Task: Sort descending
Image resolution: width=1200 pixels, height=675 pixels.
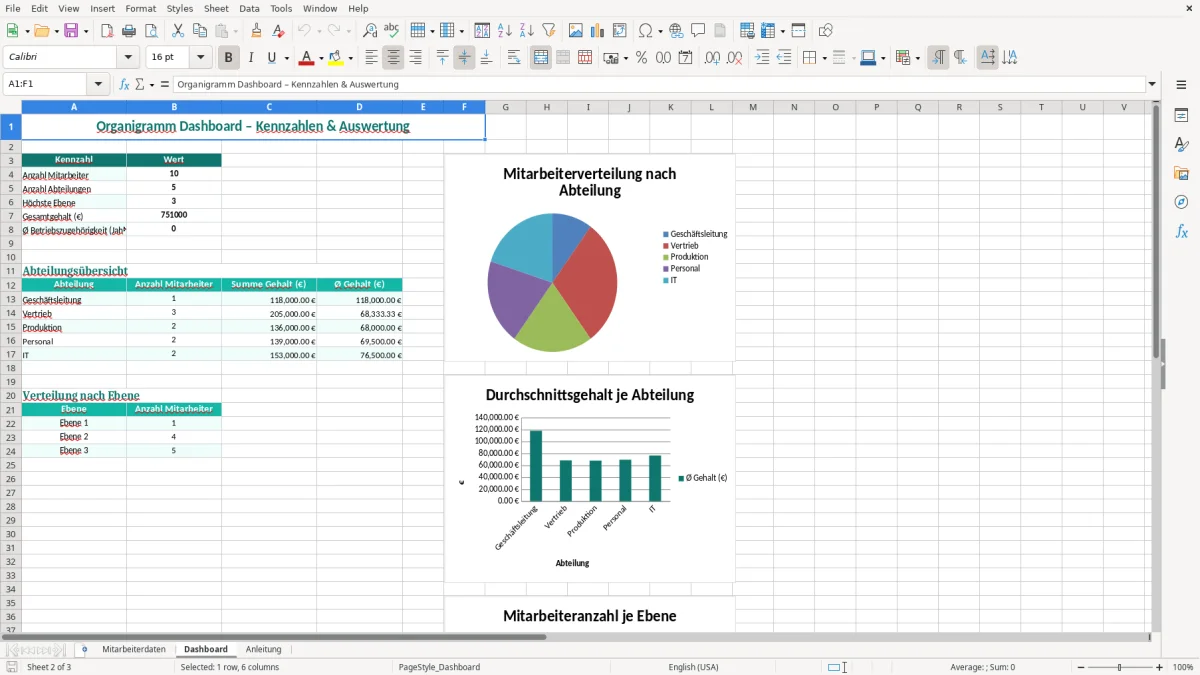Action: point(527,31)
